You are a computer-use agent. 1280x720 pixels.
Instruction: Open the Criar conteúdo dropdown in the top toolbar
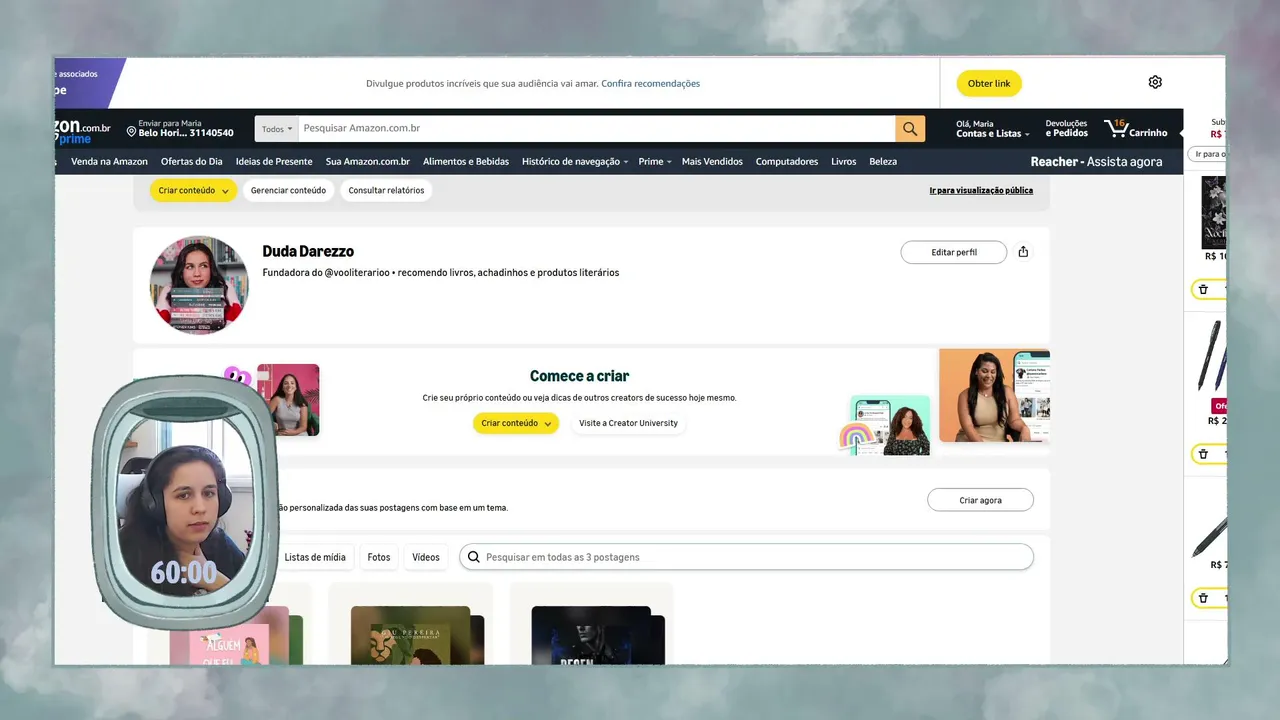click(193, 190)
